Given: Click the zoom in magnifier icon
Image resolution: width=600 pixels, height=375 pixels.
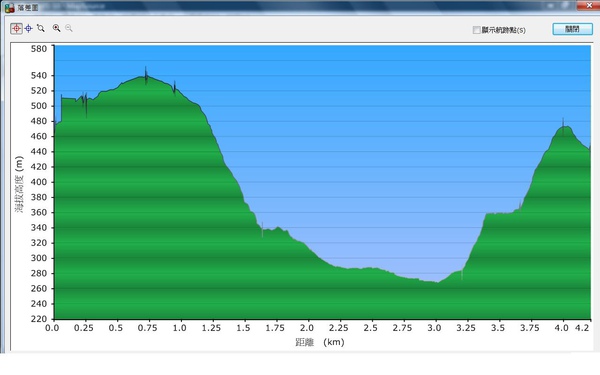Looking at the screenshot, I should point(57,28).
